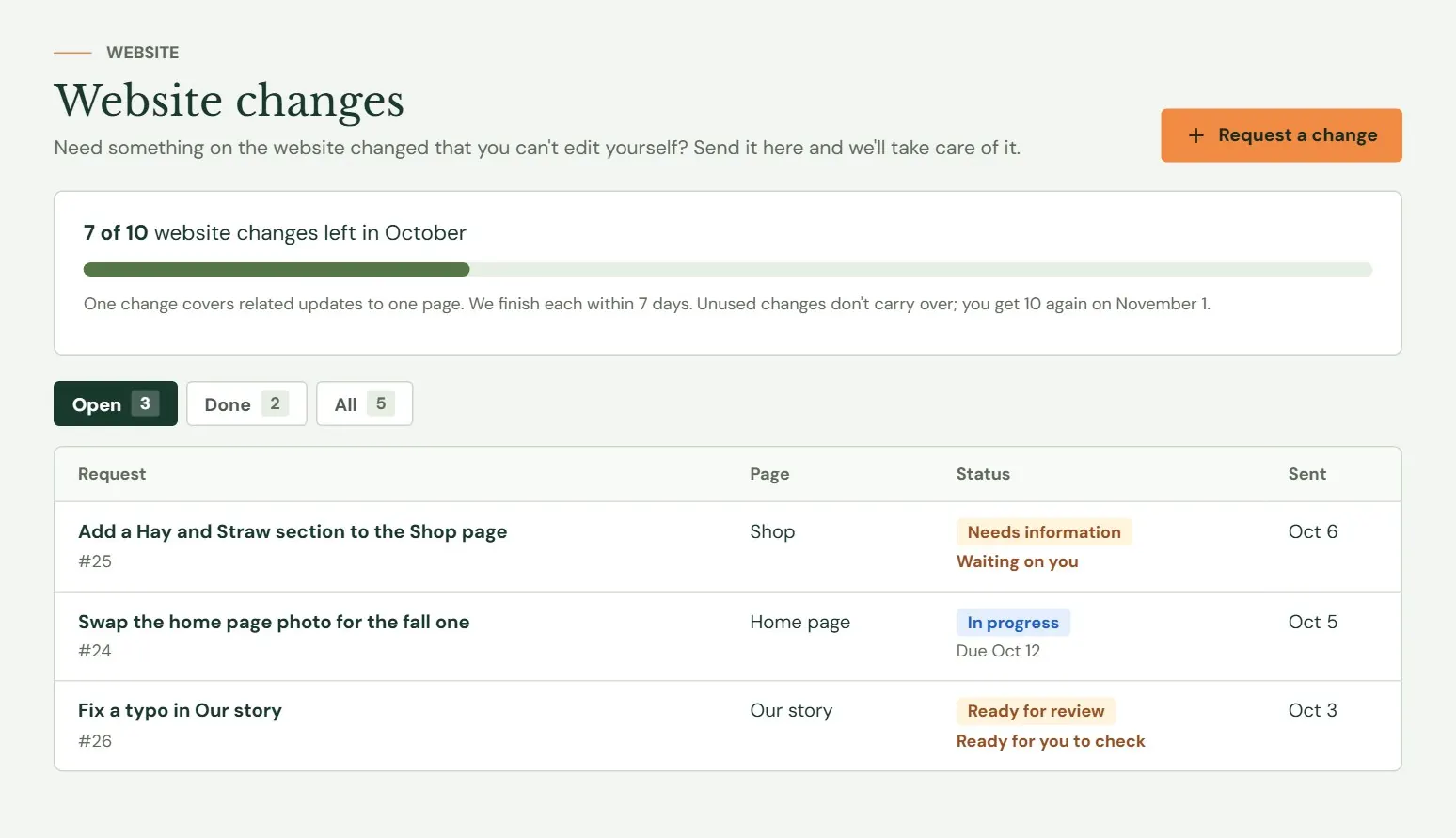Click the In progress status badge
Screen dimensions: 1456x838
[1013, 623]
